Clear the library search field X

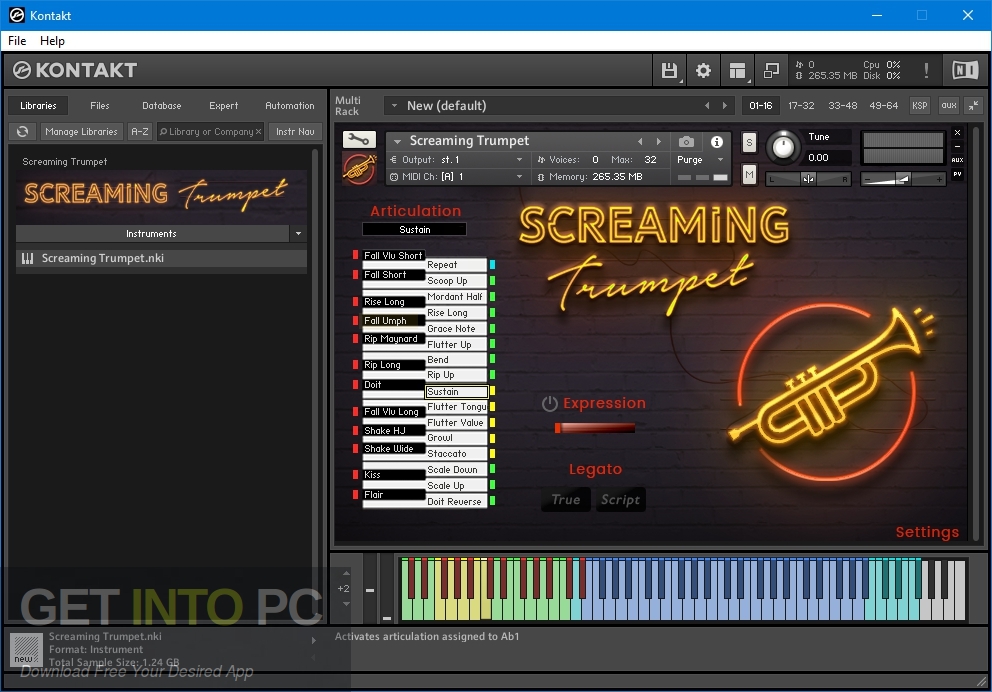pyautogui.click(x=258, y=132)
